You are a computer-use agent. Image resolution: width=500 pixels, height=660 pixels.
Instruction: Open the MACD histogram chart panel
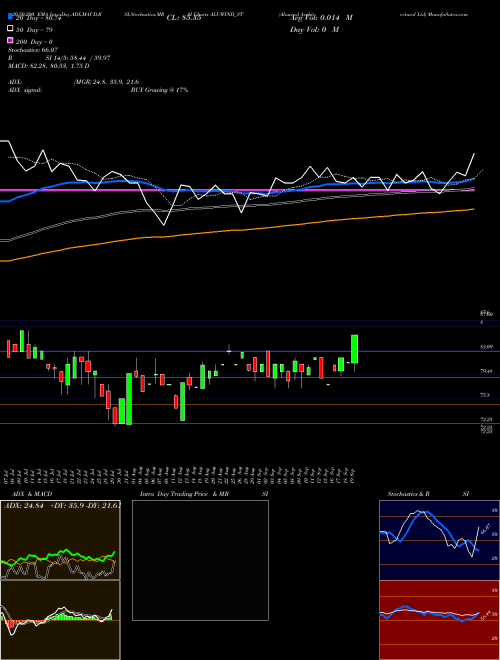(60, 620)
